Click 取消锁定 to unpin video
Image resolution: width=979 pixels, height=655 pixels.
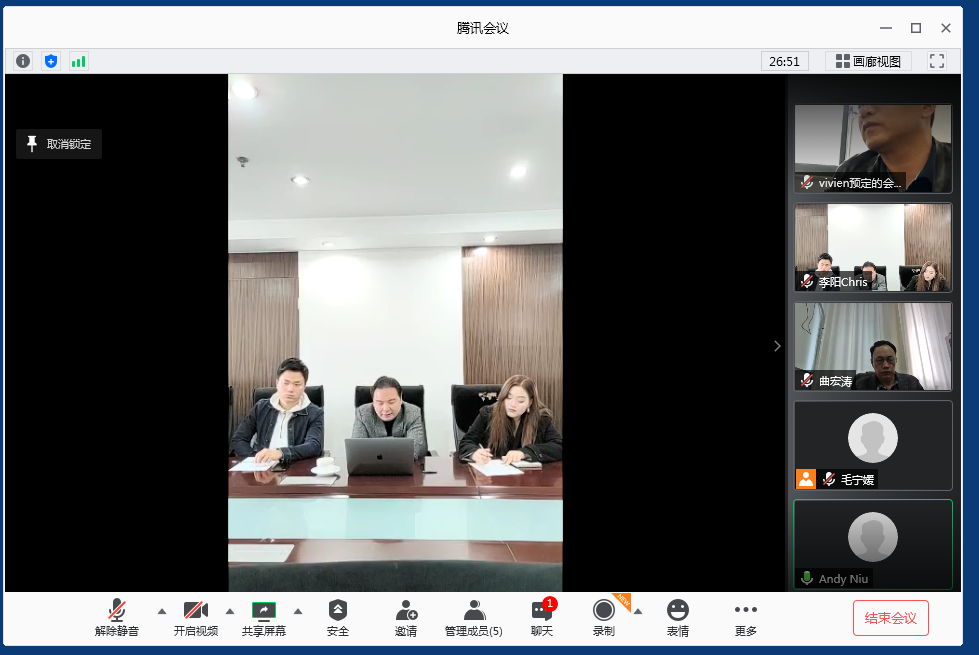tap(59, 144)
